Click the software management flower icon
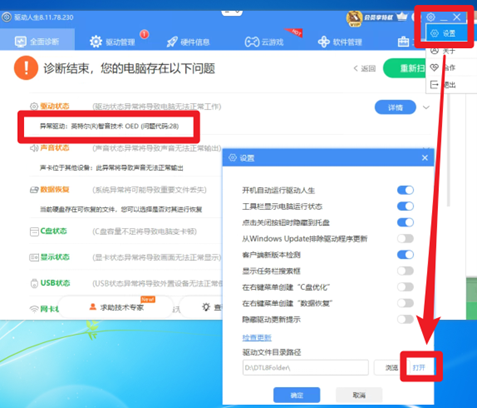 coord(324,42)
